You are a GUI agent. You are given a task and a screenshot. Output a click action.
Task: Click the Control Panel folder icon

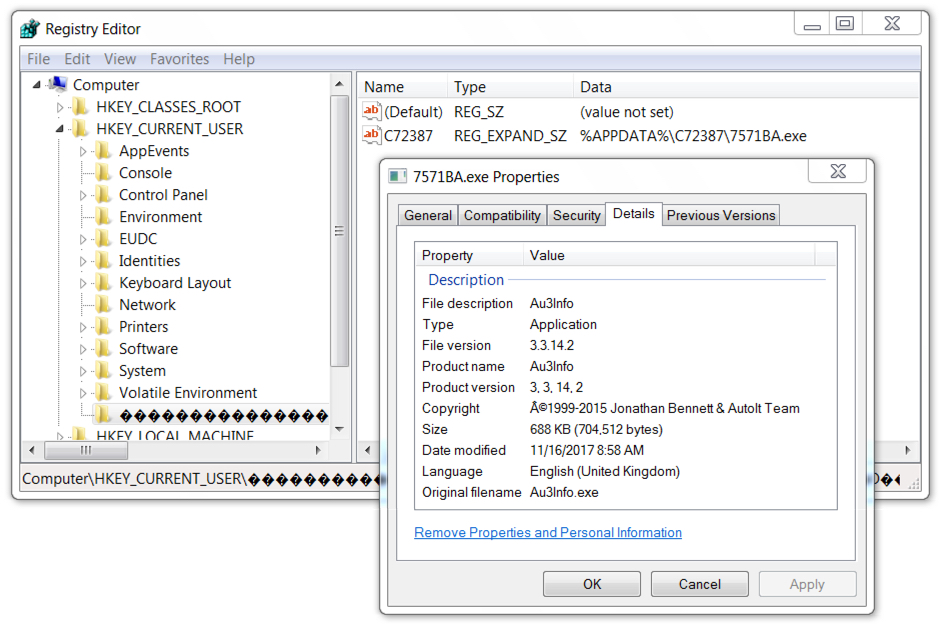click(x=103, y=195)
